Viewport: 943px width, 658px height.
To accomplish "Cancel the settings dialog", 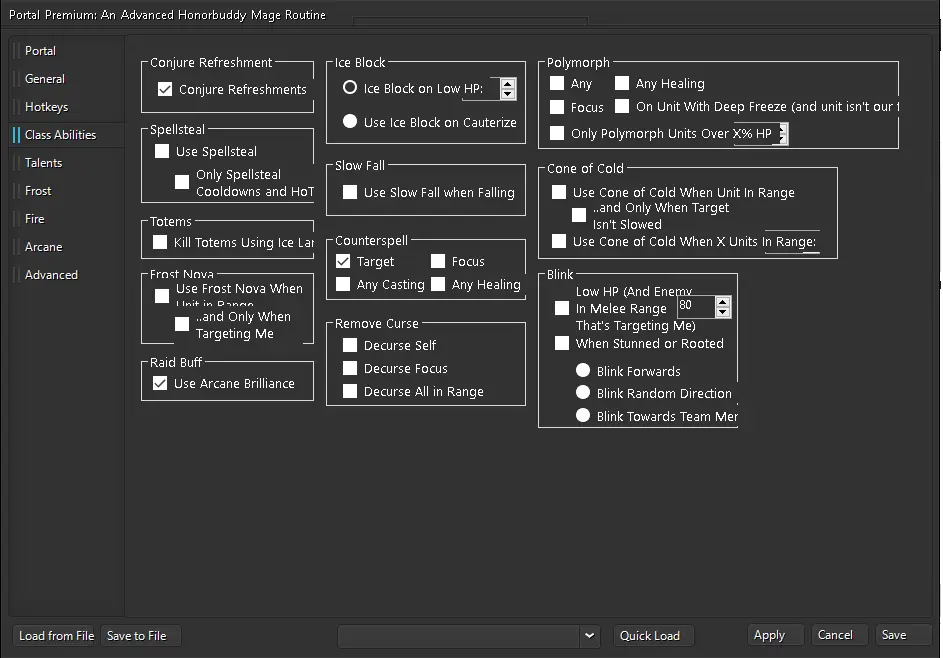I will (x=840, y=635).
